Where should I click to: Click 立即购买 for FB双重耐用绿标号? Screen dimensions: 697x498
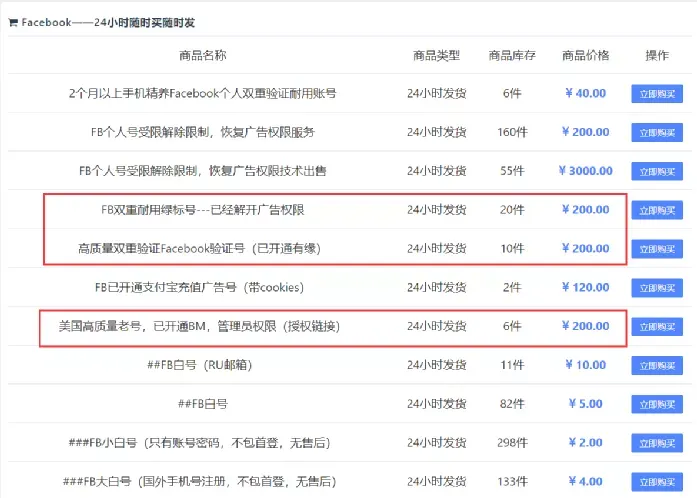(x=657, y=210)
